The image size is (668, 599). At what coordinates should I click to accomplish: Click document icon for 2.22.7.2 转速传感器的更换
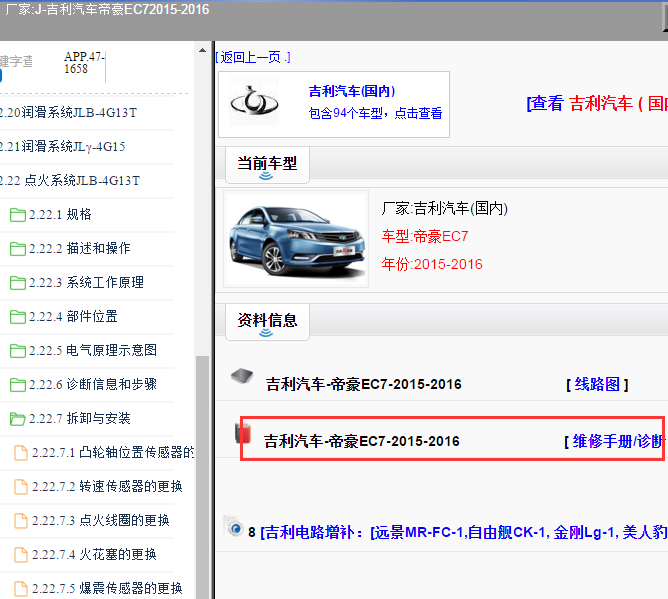click(21, 487)
